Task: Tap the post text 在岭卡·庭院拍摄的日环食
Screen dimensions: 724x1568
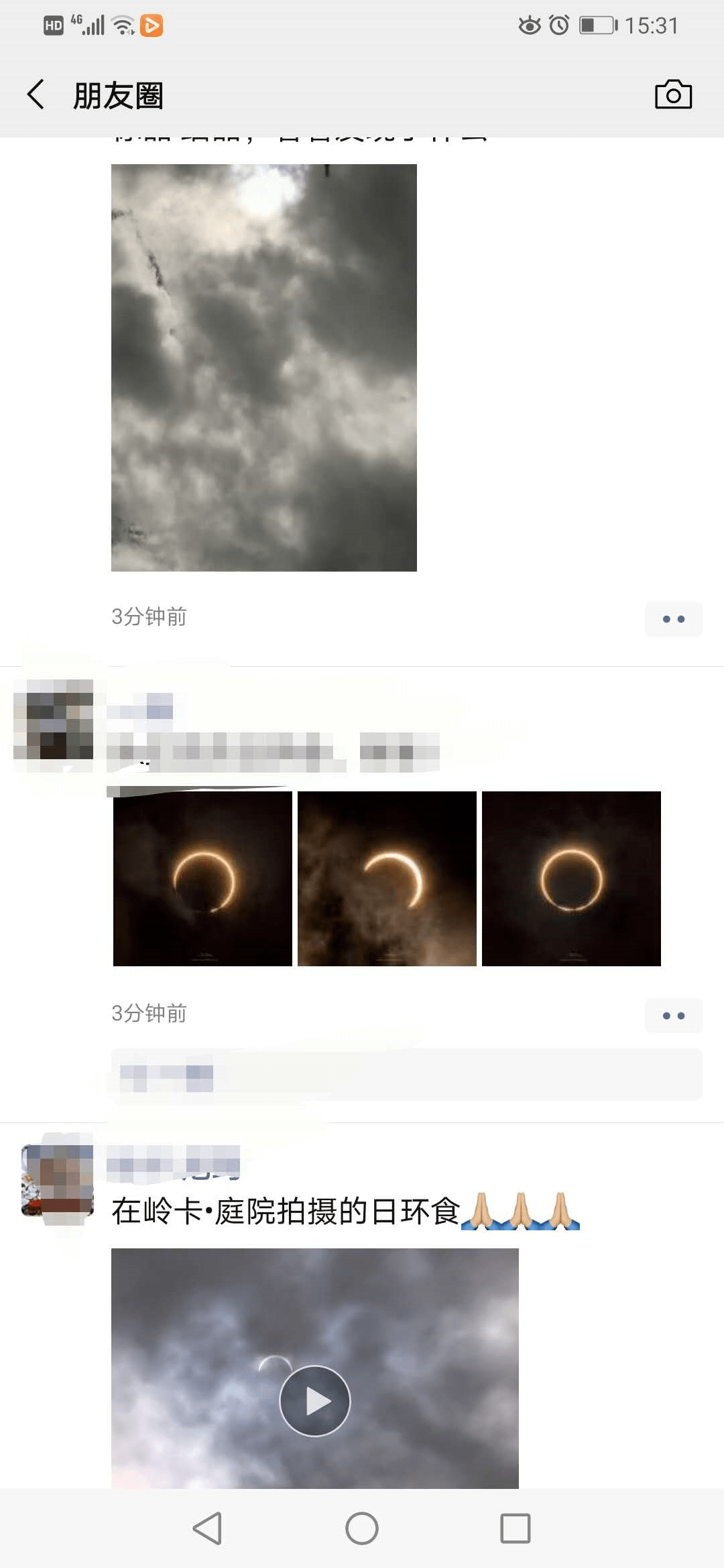Action: click(x=286, y=1212)
